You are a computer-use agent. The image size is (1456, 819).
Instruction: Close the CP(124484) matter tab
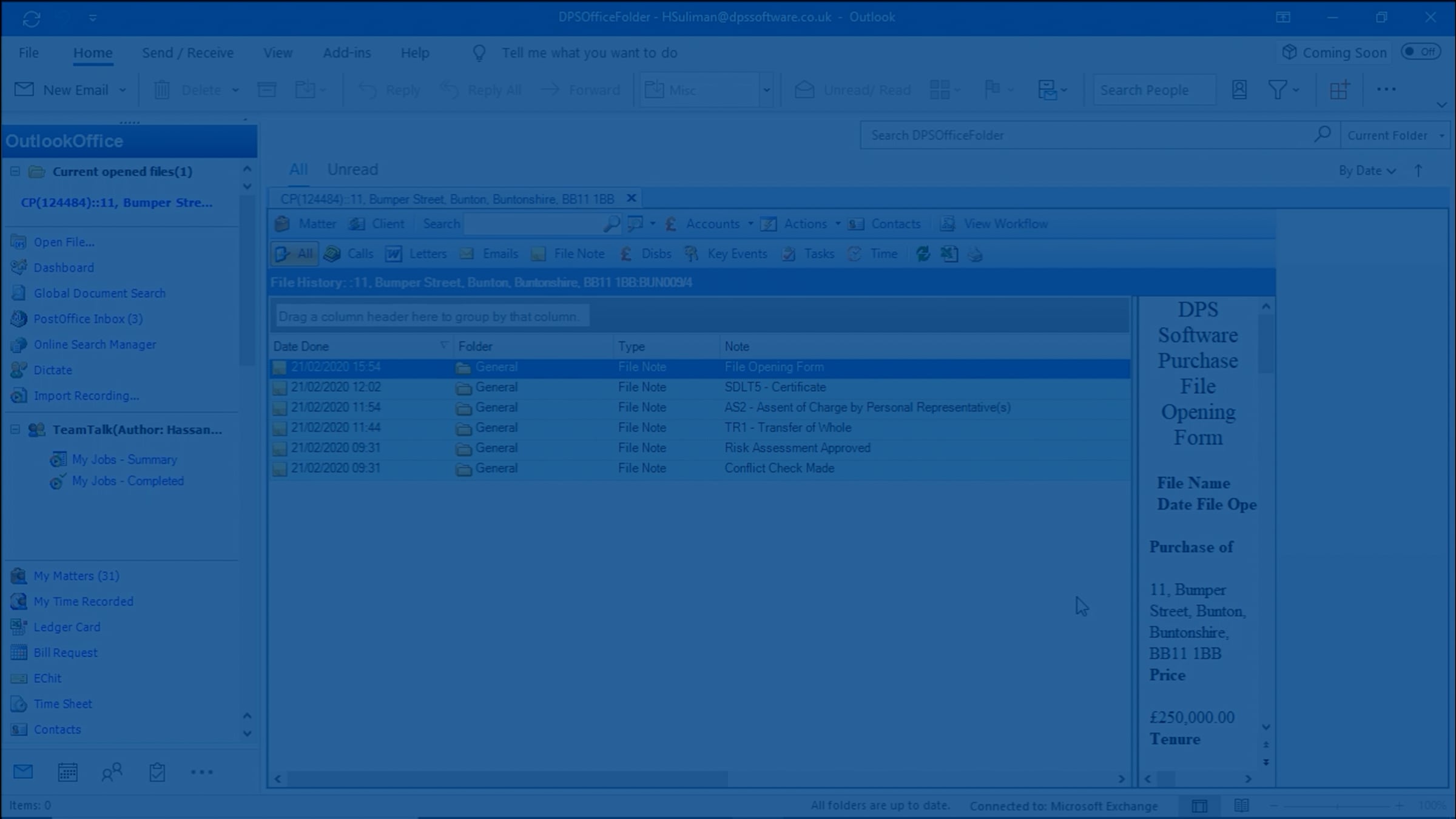631,198
